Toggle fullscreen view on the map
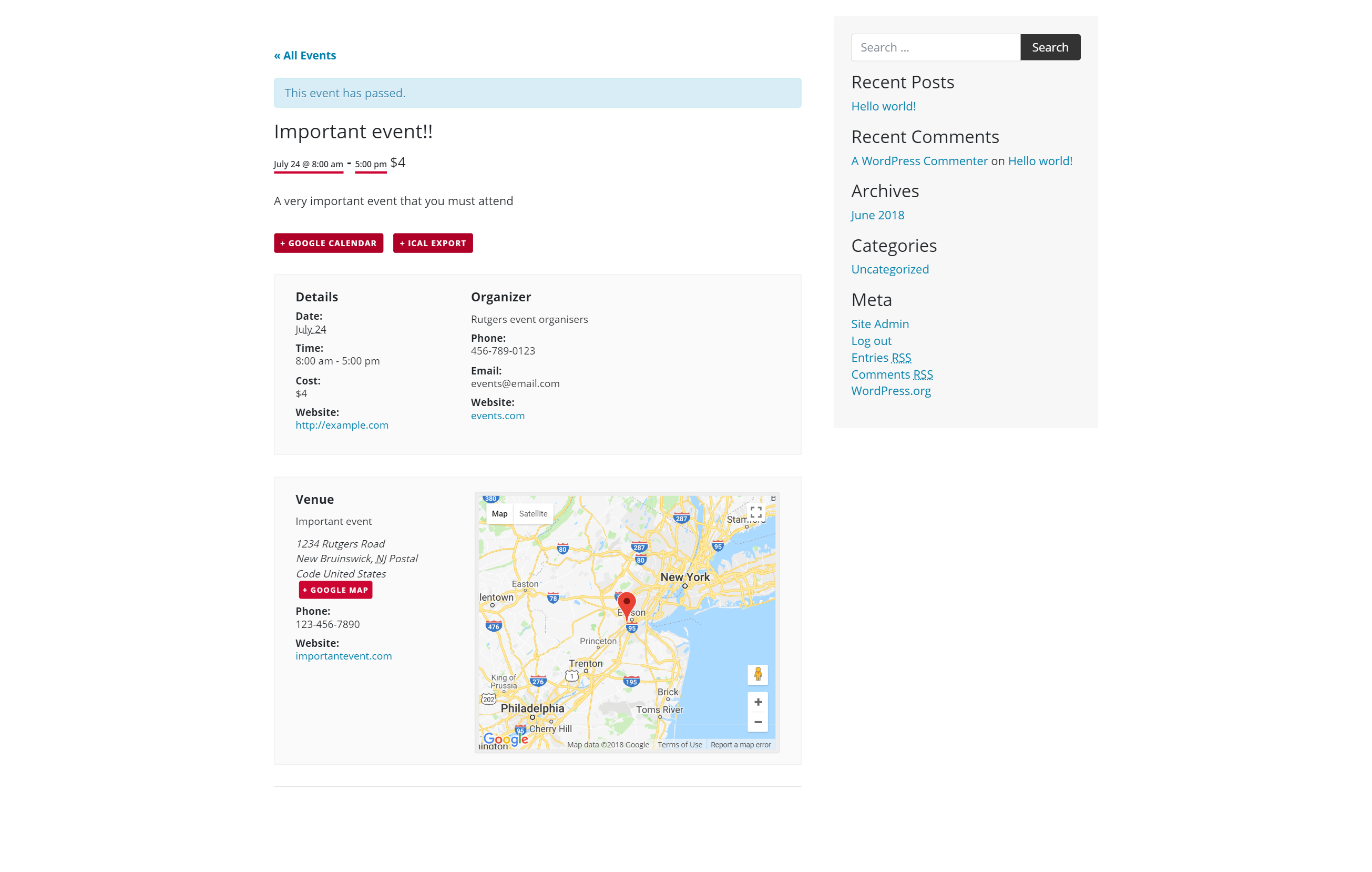Viewport: 1372px width, 872px height. [x=755, y=512]
